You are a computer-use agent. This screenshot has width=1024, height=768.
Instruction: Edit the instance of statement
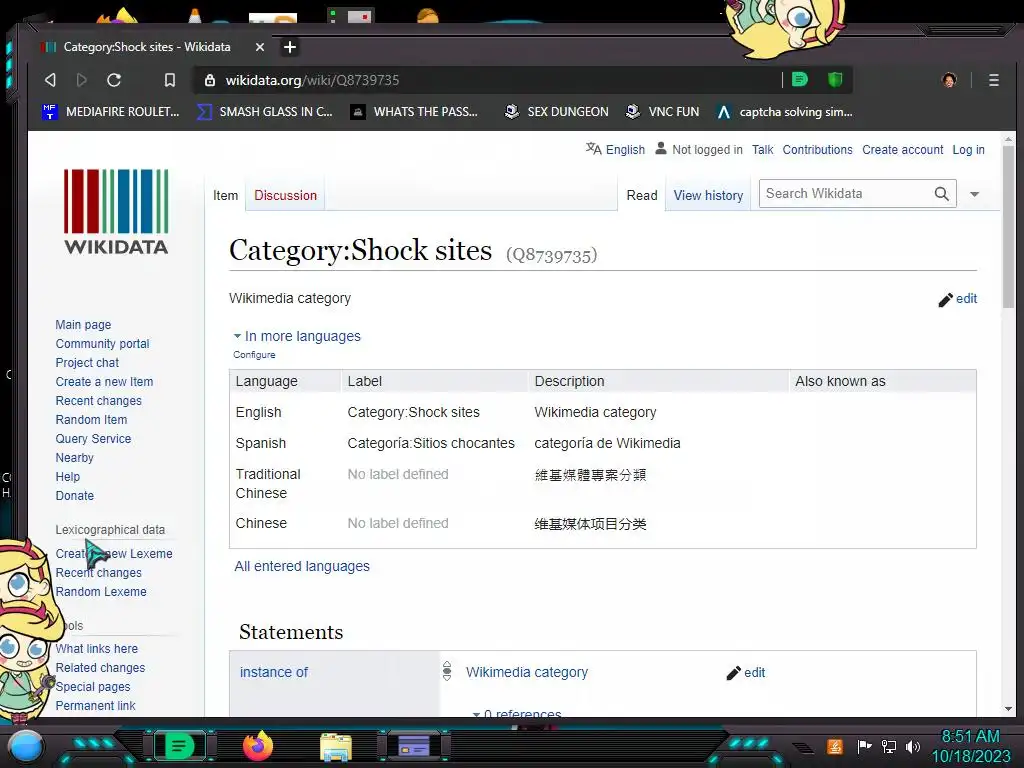click(745, 673)
